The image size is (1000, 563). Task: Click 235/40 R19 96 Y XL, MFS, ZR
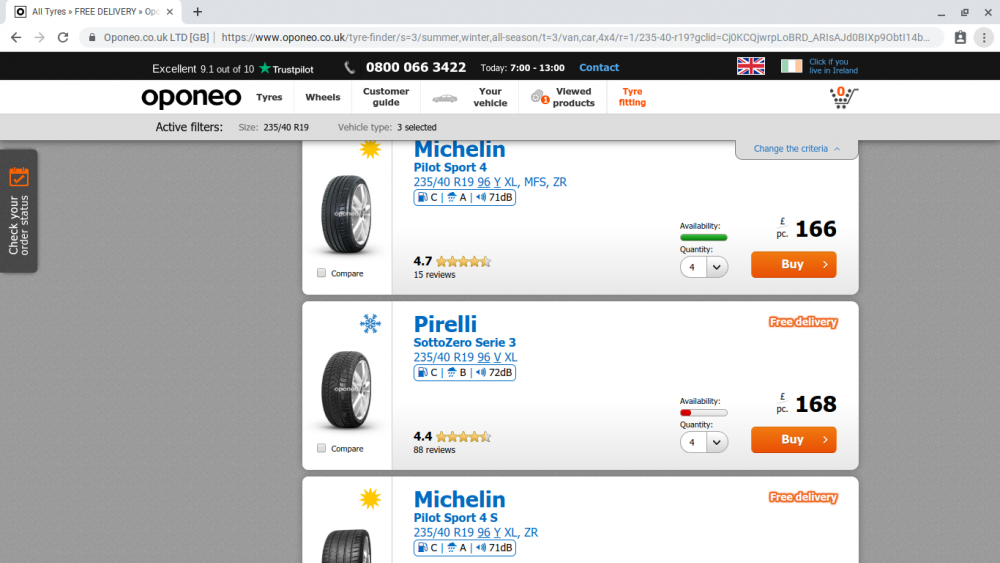click(x=490, y=182)
